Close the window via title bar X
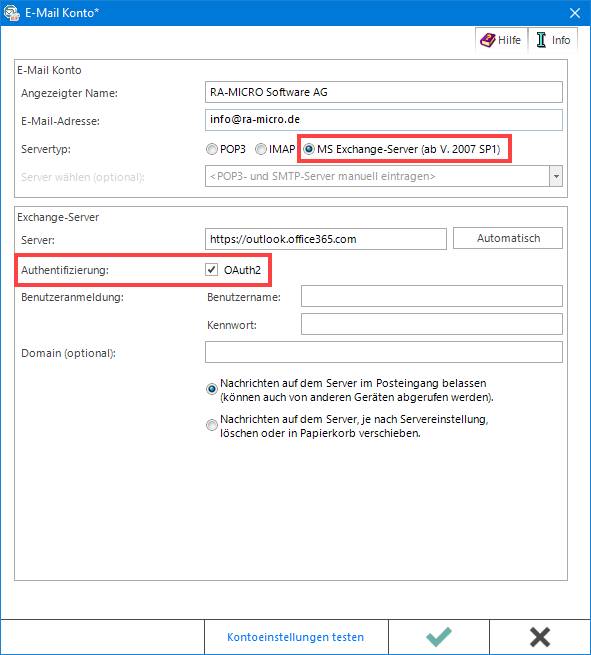The width and height of the screenshot is (591, 655). pyautogui.click(x=575, y=13)
